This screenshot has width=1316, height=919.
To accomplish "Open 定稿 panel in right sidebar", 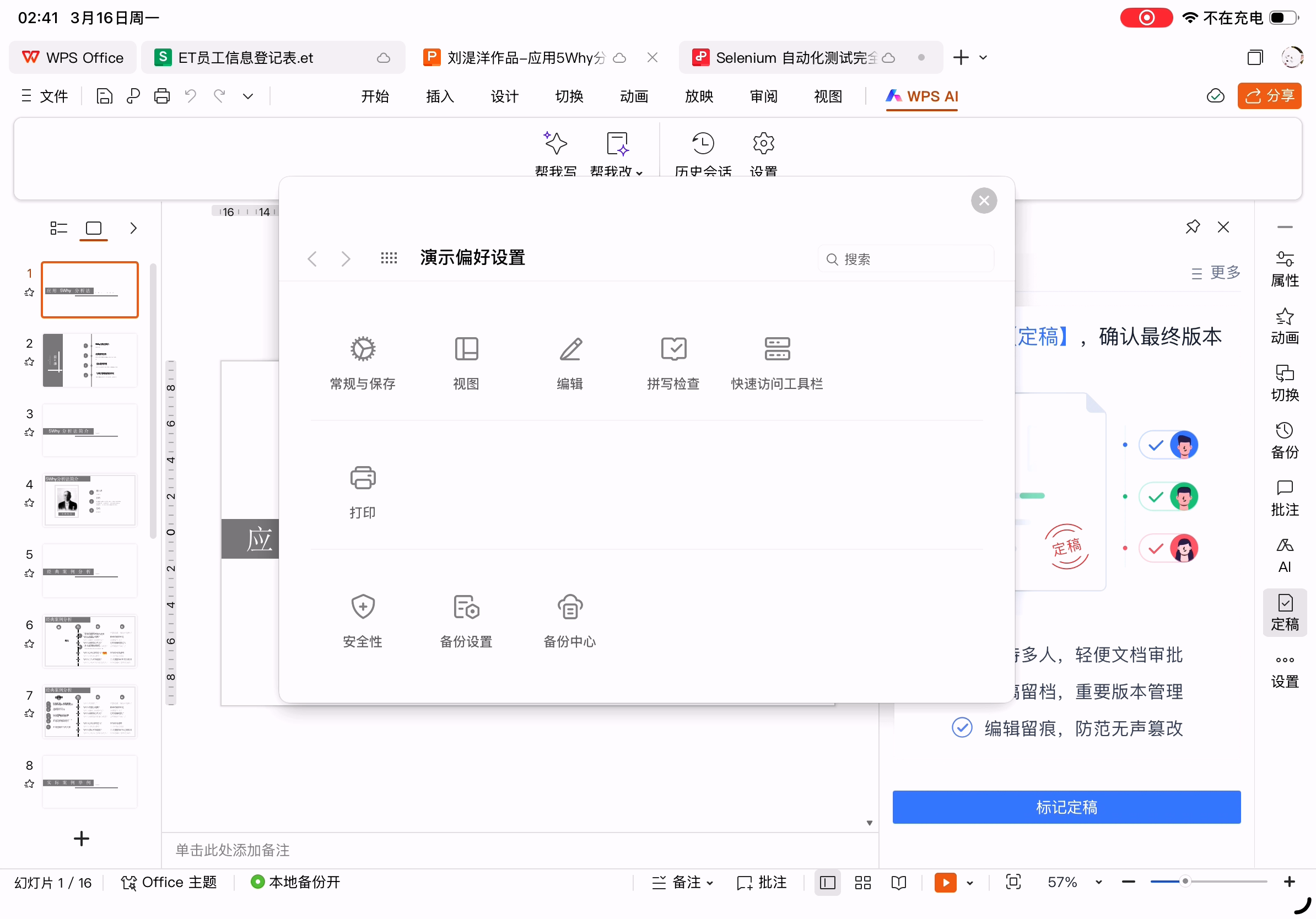I will pos(1285,612).
